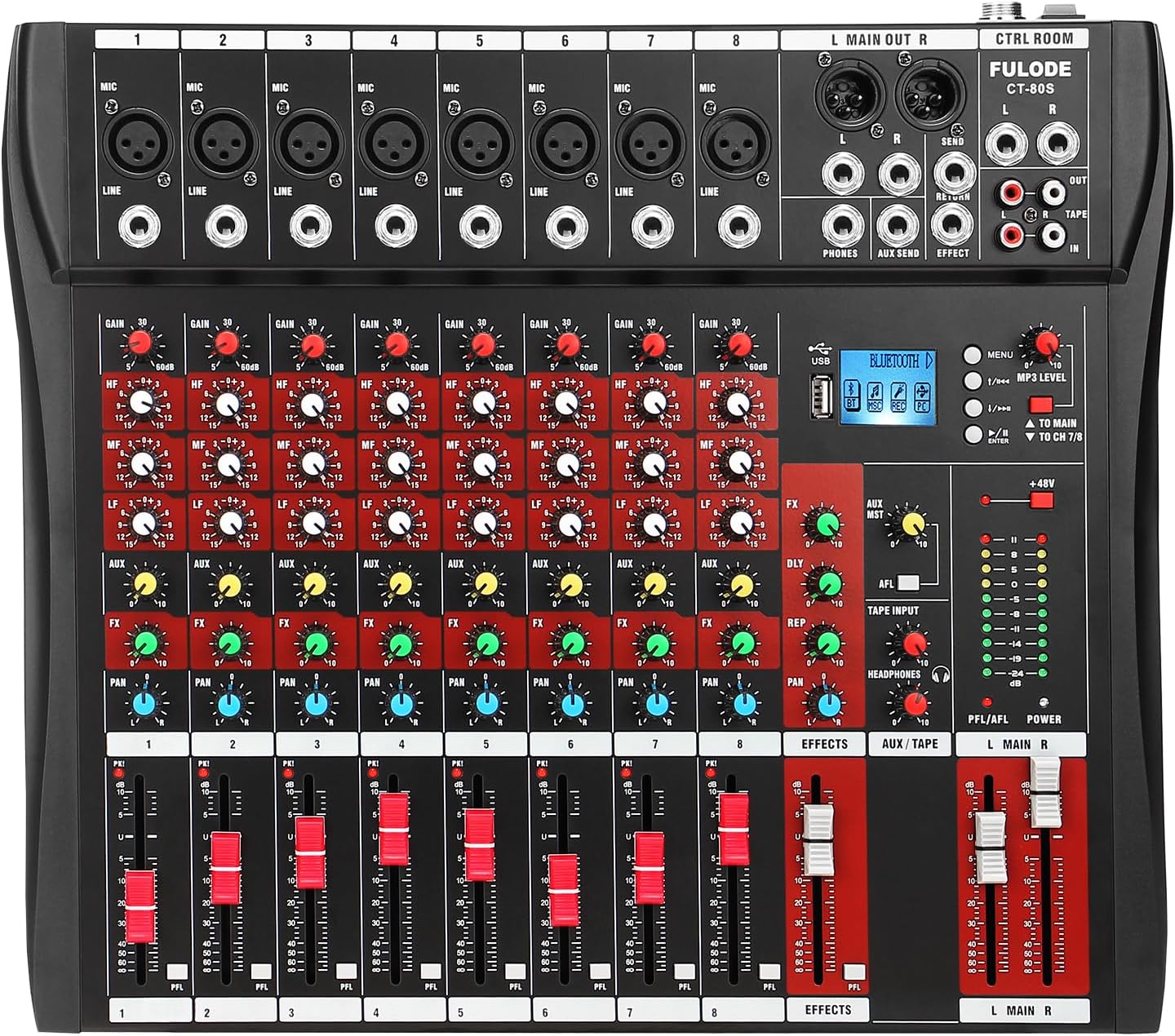The image size is (1175, 1036).
Task: Click the headphones icon beside the HEADPHONES label
Action: click(x=941, y=675)
